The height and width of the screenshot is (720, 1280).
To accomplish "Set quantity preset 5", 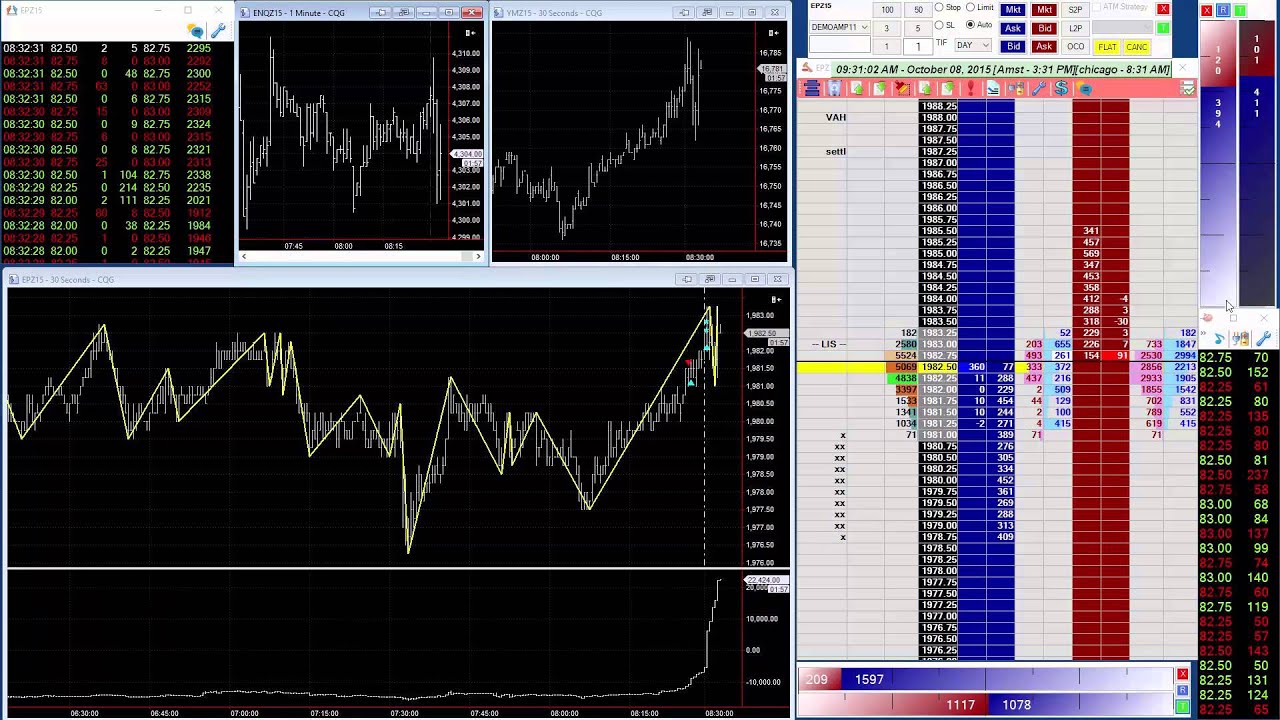I will pos(918,28).
